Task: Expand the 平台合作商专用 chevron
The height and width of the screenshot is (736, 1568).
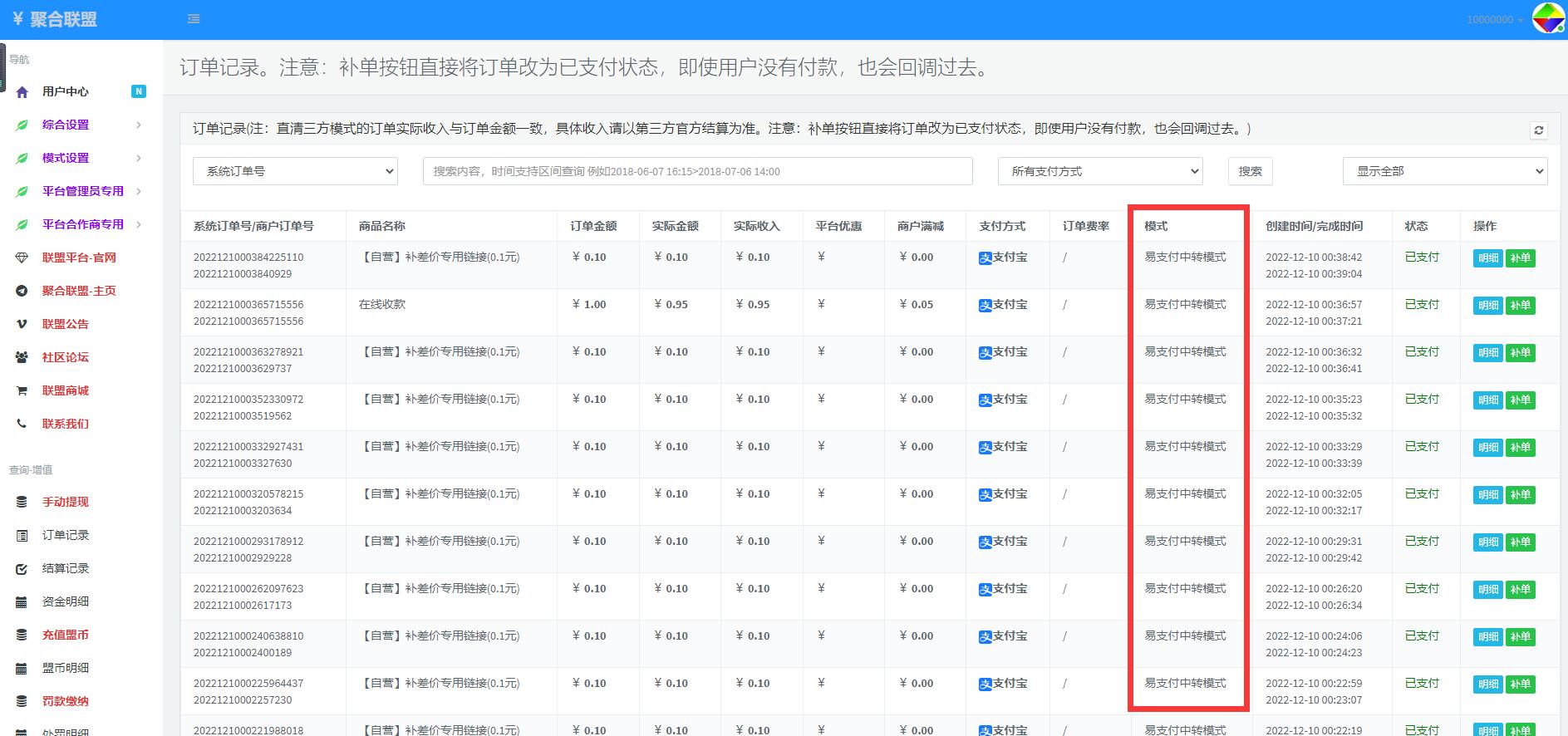Action: click(x=138, y=225)
